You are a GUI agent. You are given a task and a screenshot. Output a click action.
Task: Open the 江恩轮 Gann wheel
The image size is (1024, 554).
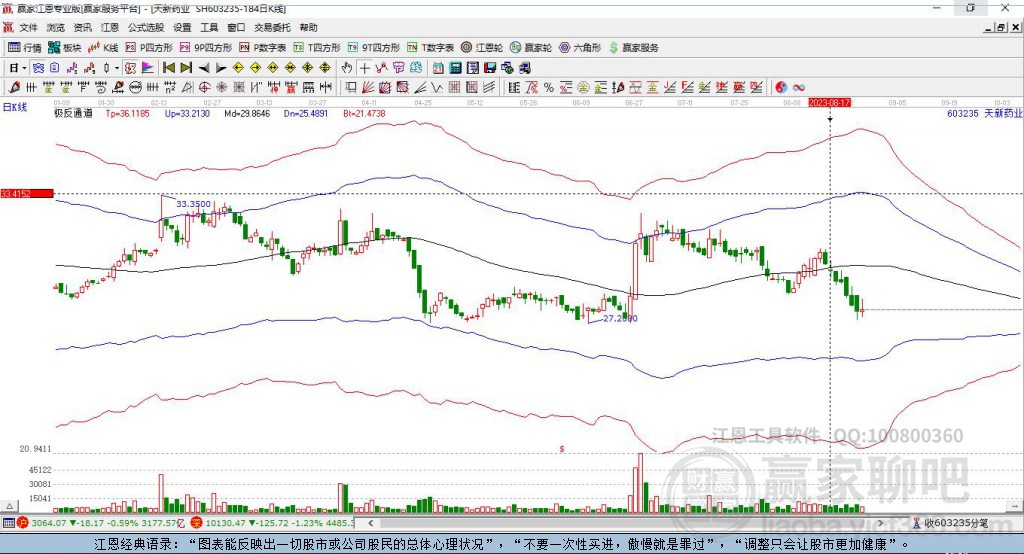click(x=481, y=48)
